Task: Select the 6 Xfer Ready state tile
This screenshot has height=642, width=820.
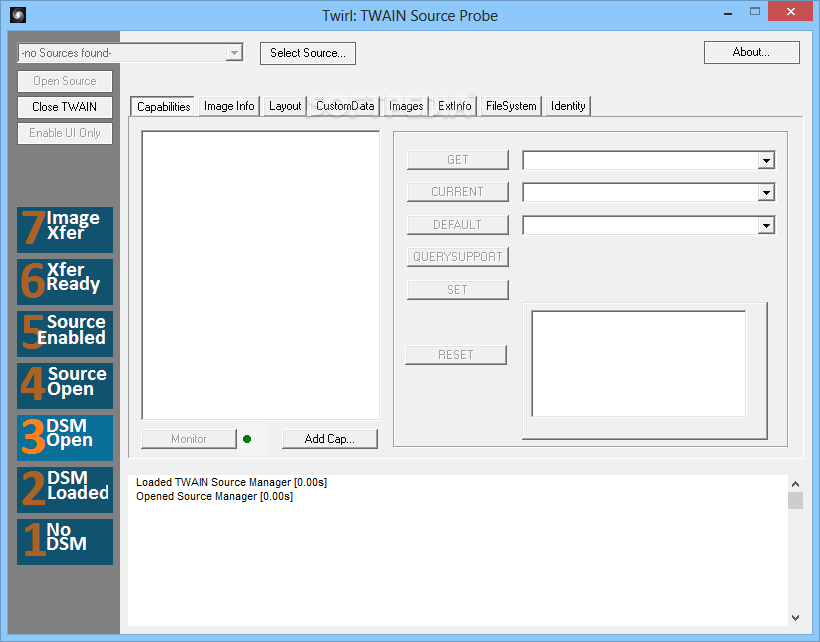Action: point(65,282)
